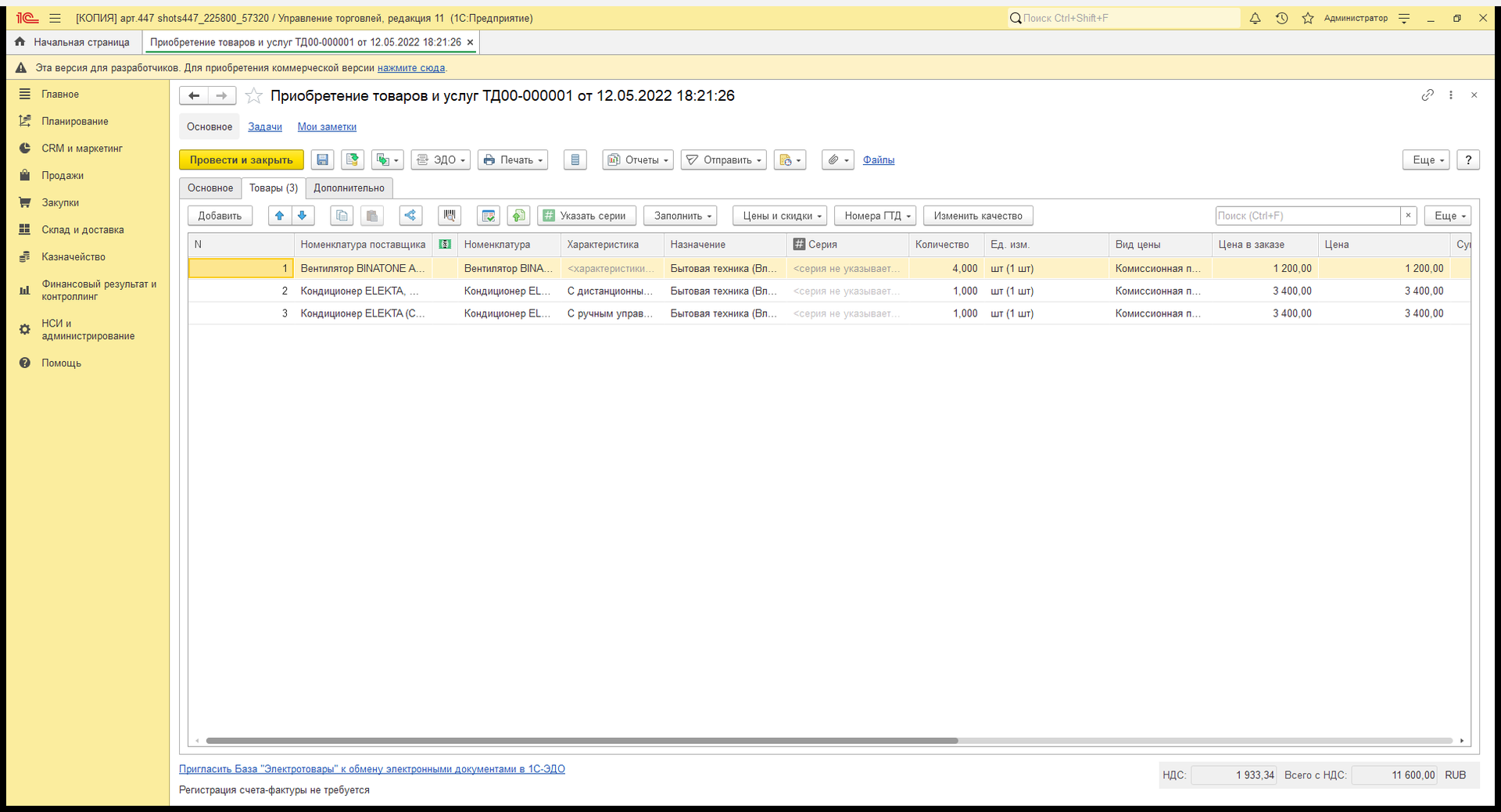Paste rows using the clipboard icon
The image size is (1501, 812).
[372, 216]
